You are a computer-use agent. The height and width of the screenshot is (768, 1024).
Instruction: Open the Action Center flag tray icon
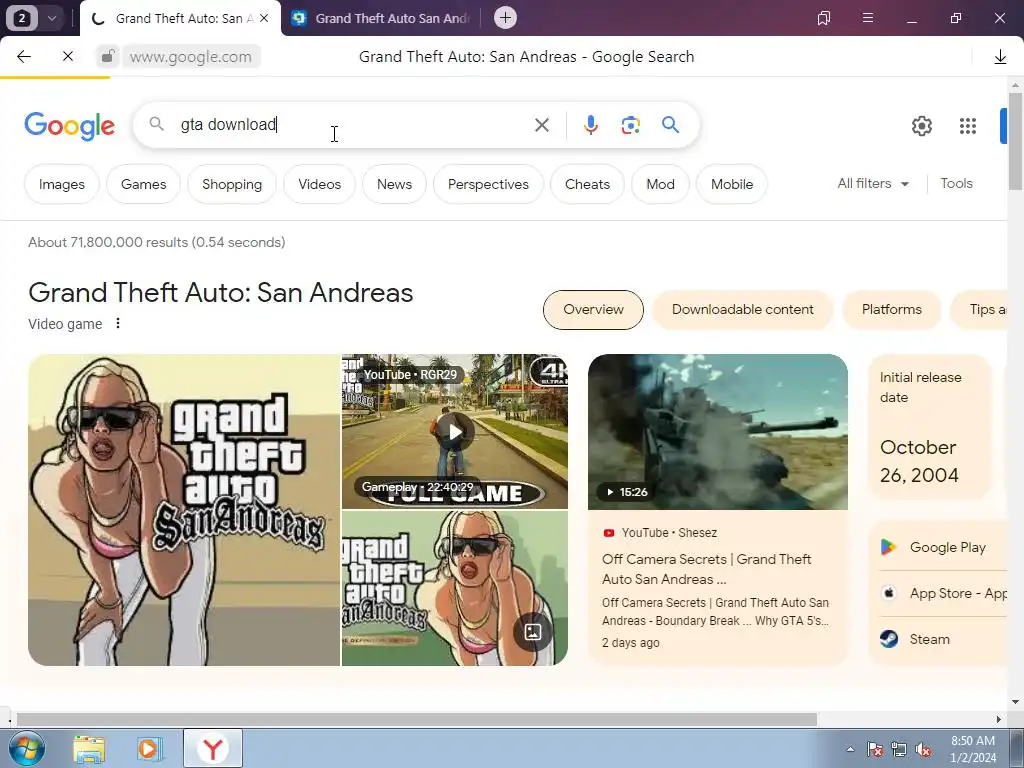pyautogui.click(x=874, y=750)
